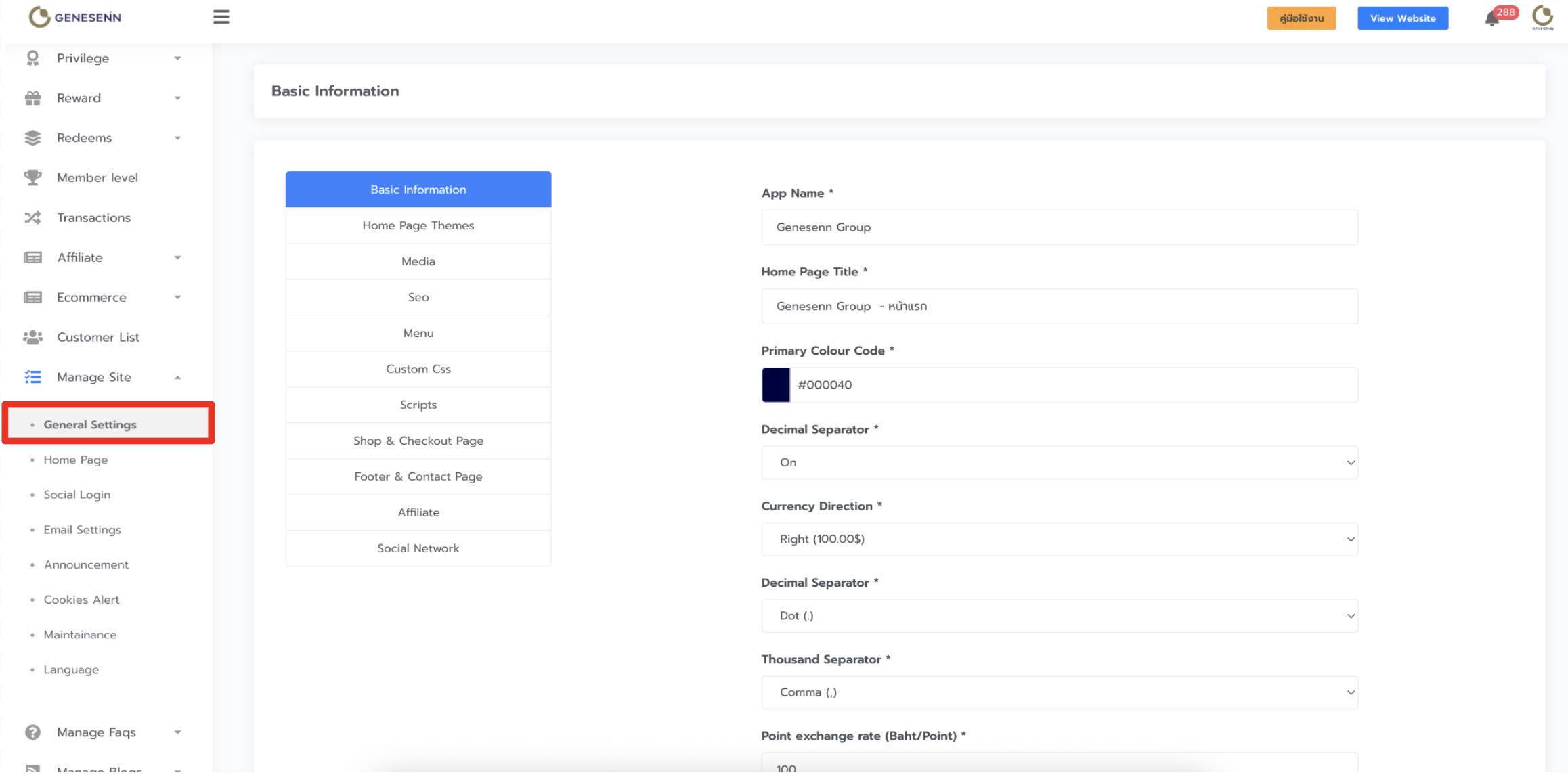This screenshot has width=1568, height=777.
Task: Switch to the Home Page Themes tab
Action: (x=418, y=225)
